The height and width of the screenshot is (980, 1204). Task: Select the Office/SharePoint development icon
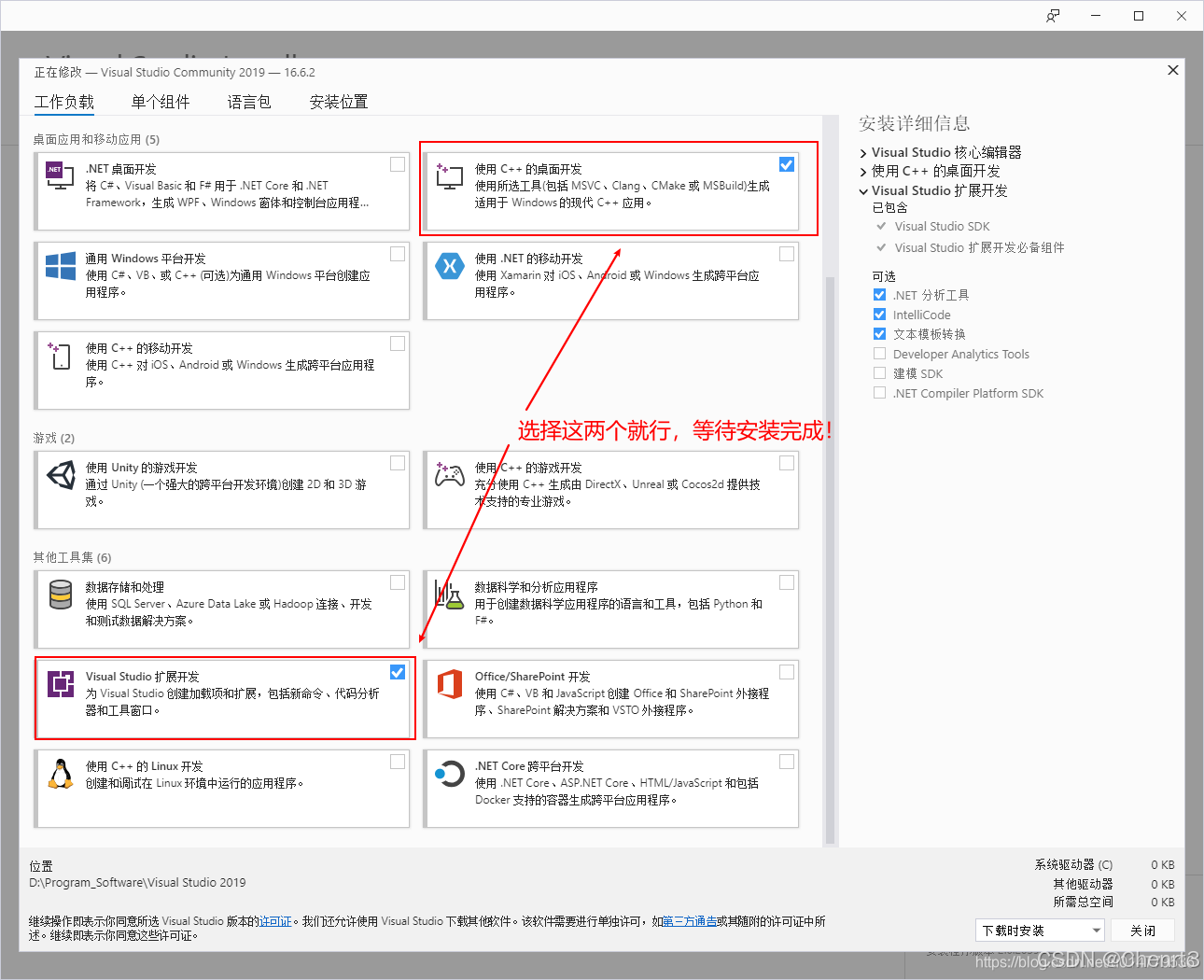[x=449, y=685]
